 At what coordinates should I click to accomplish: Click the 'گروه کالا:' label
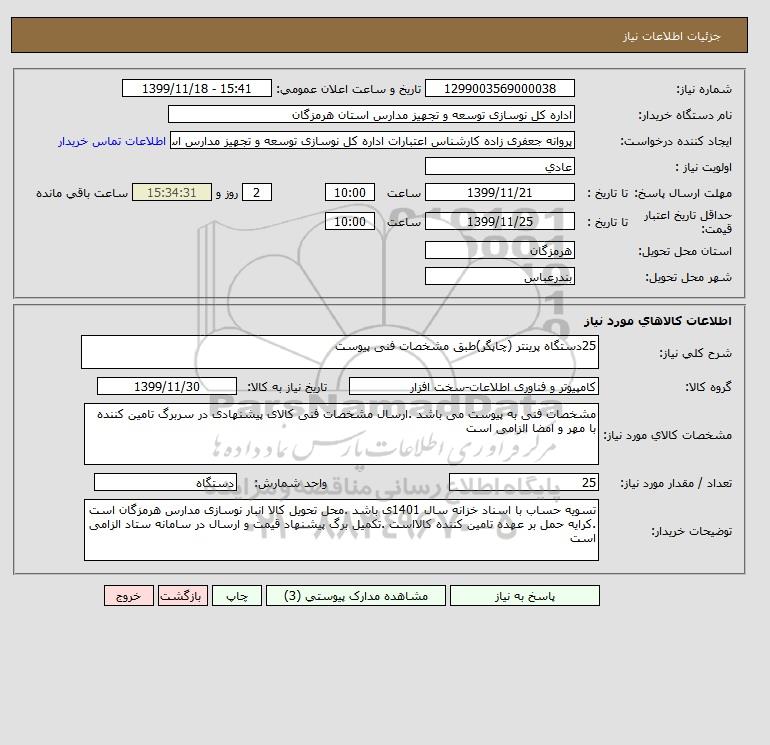[708, 387]
